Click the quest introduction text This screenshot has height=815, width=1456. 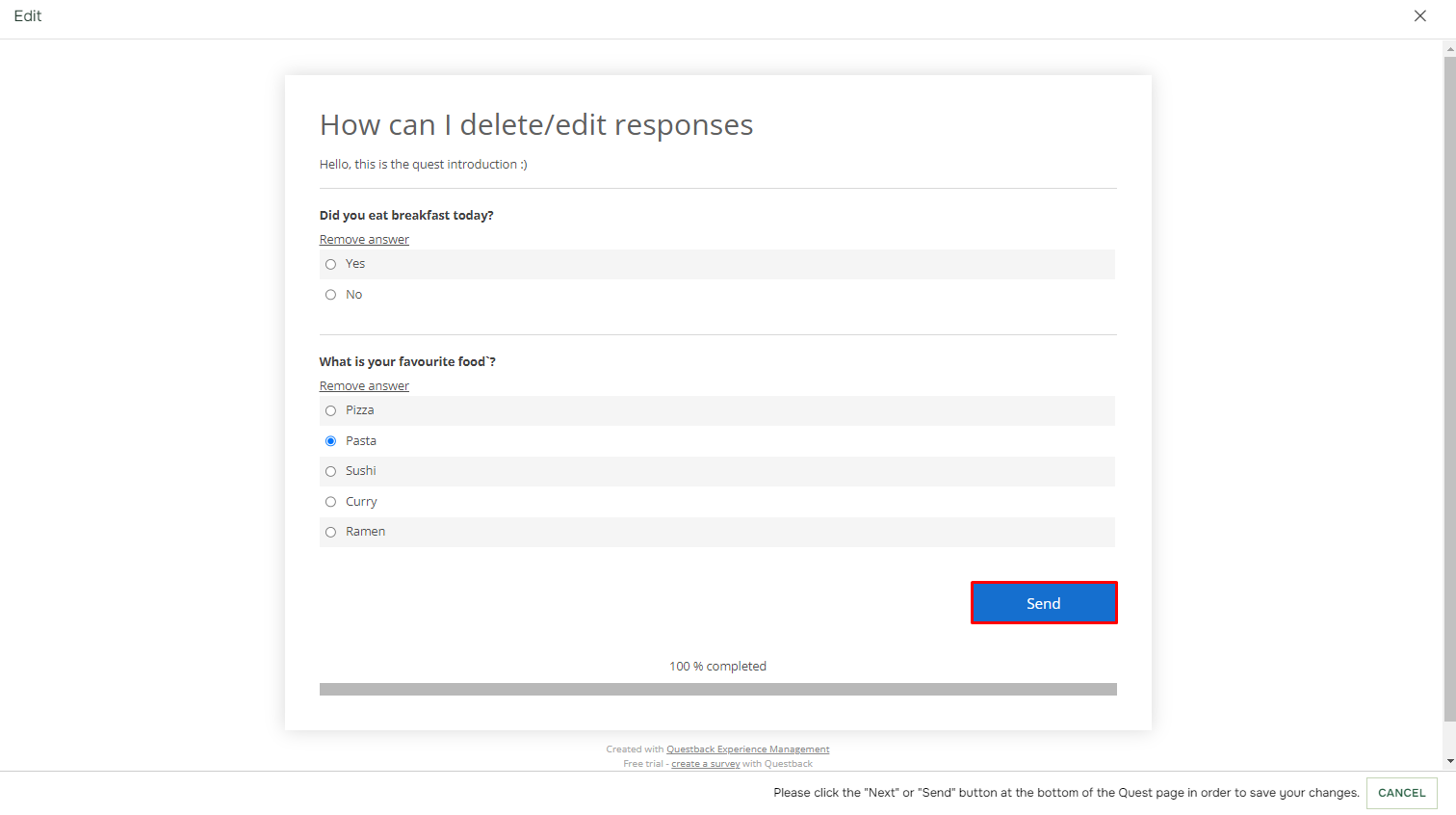coord(424,165)
